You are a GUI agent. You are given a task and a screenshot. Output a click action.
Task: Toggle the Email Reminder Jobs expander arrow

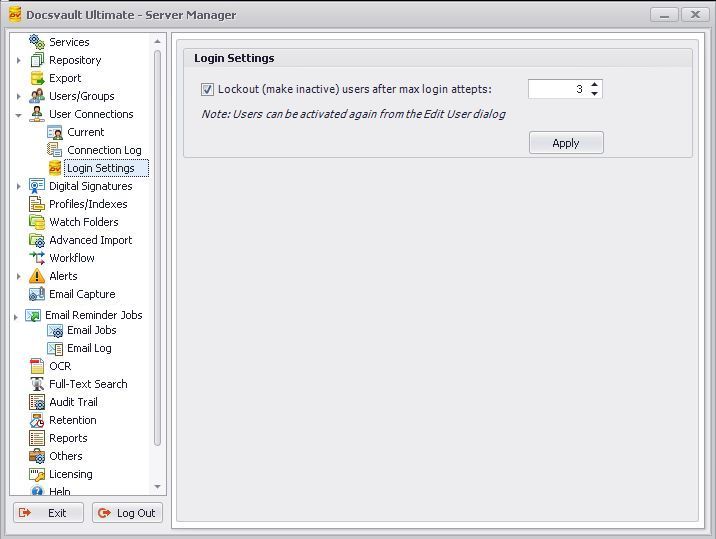coord(16,317)
